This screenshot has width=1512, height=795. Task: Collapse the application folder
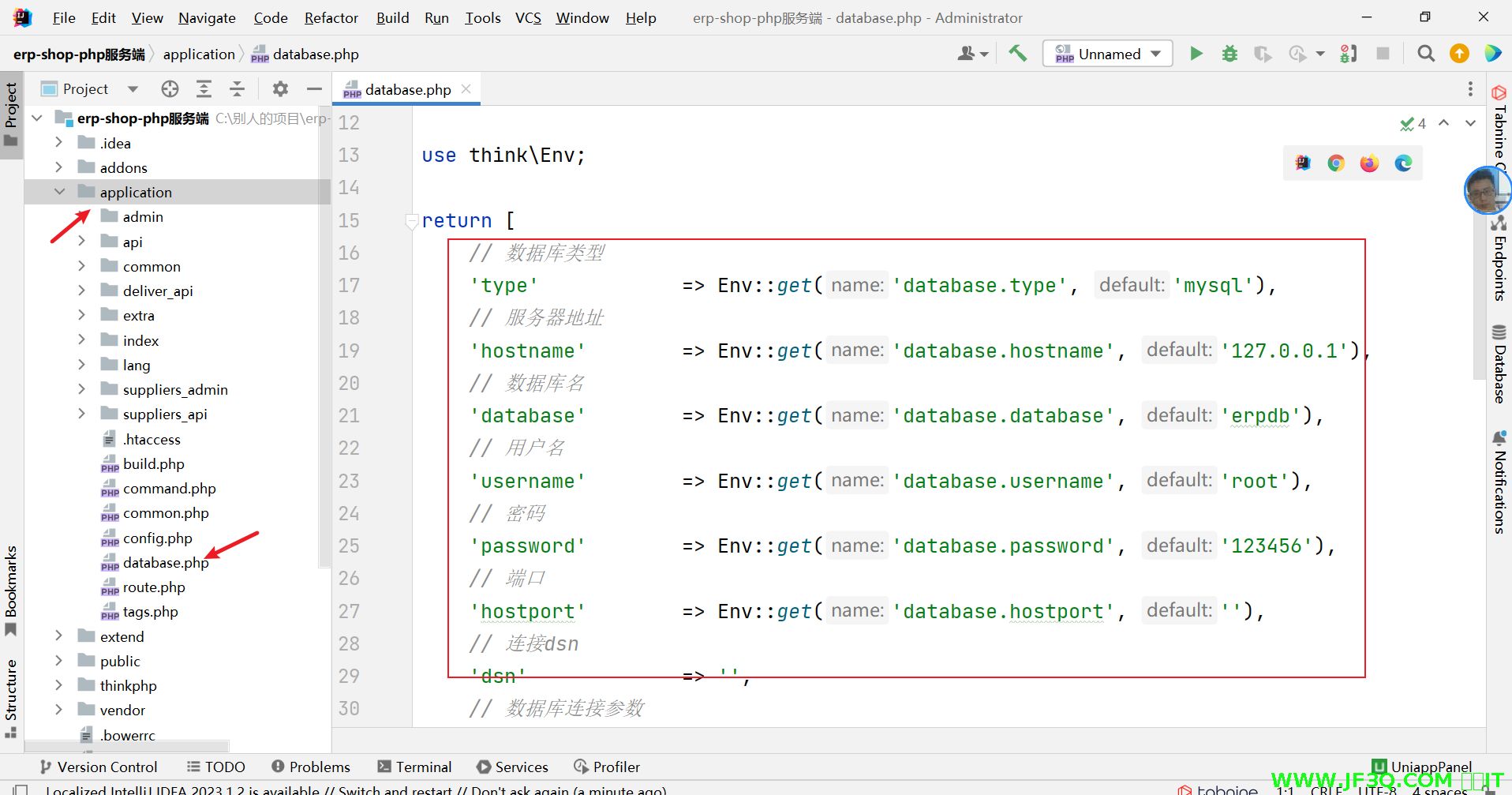click(x=59, y=192)
